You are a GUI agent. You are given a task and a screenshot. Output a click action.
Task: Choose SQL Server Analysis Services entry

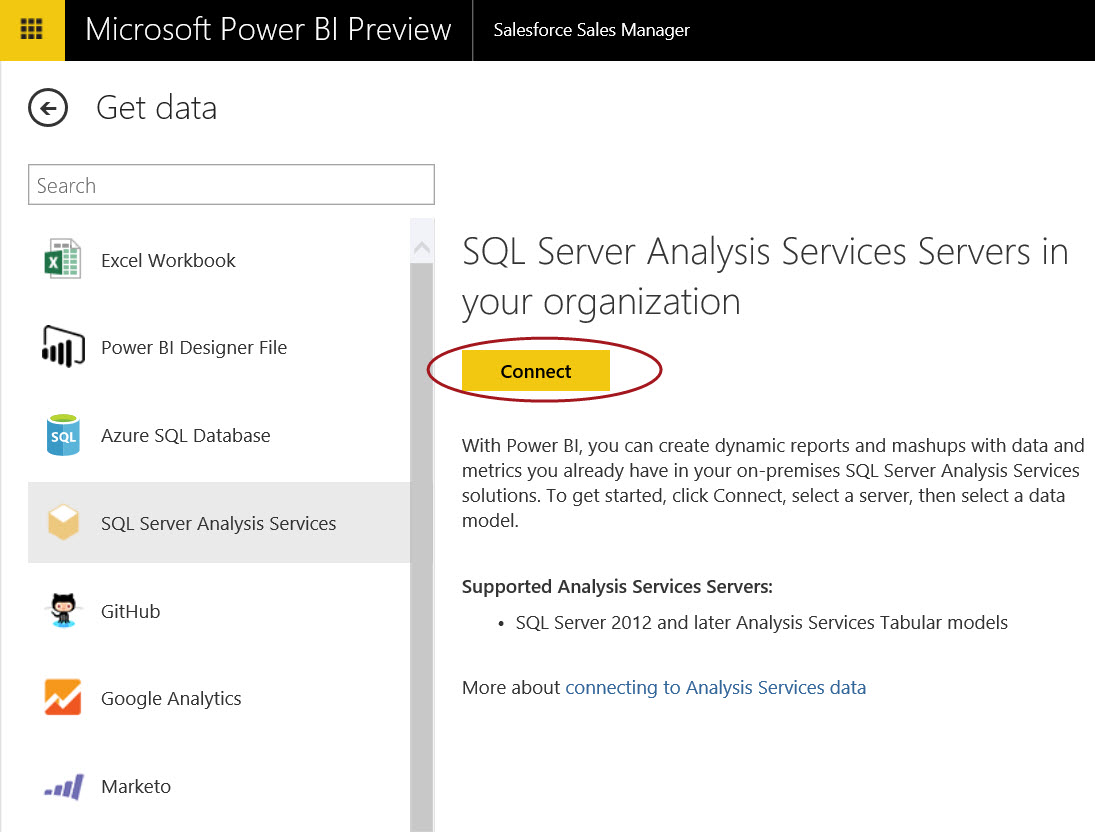[x=219, y=523]
